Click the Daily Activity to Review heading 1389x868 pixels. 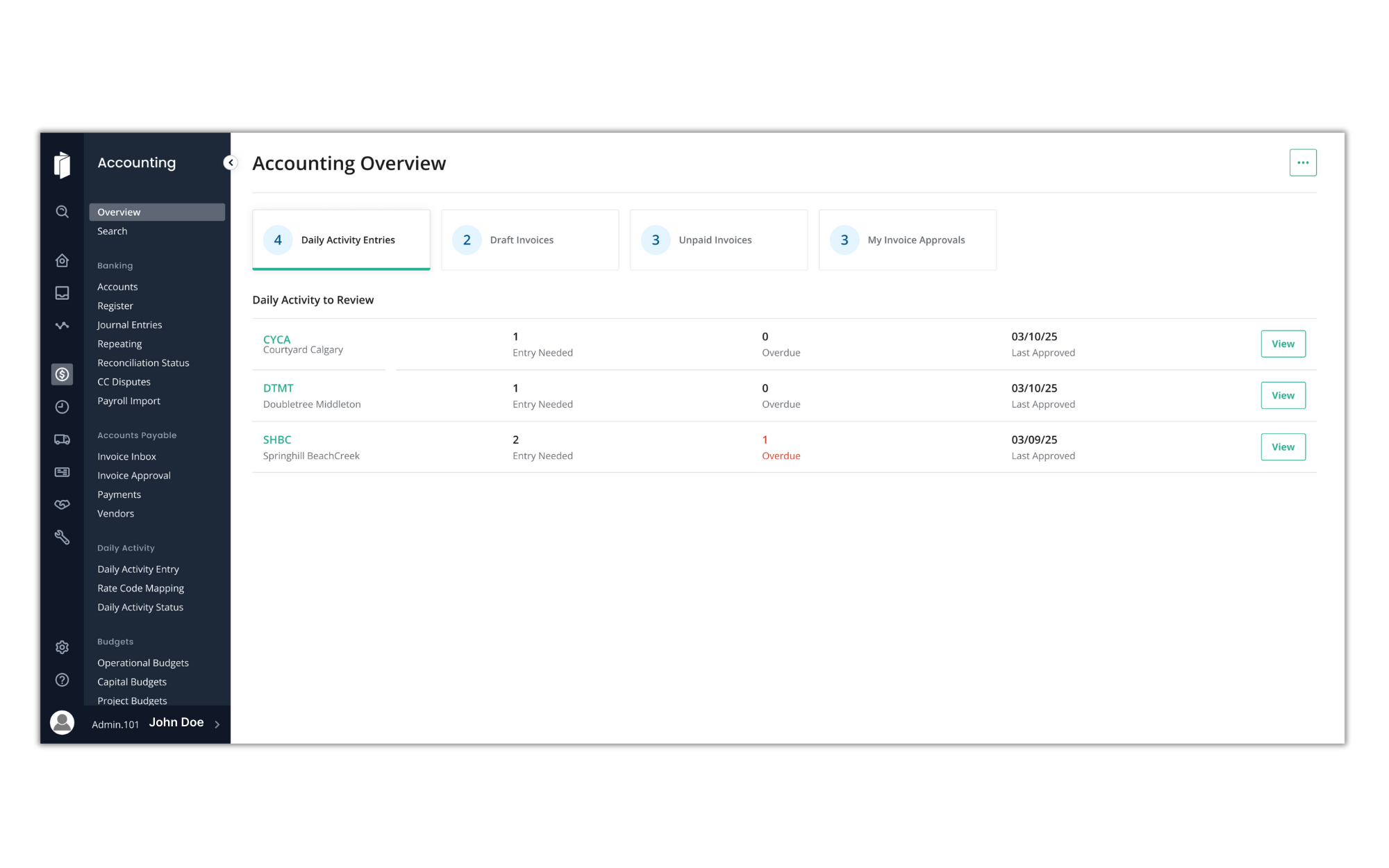[x=313, y=300]
